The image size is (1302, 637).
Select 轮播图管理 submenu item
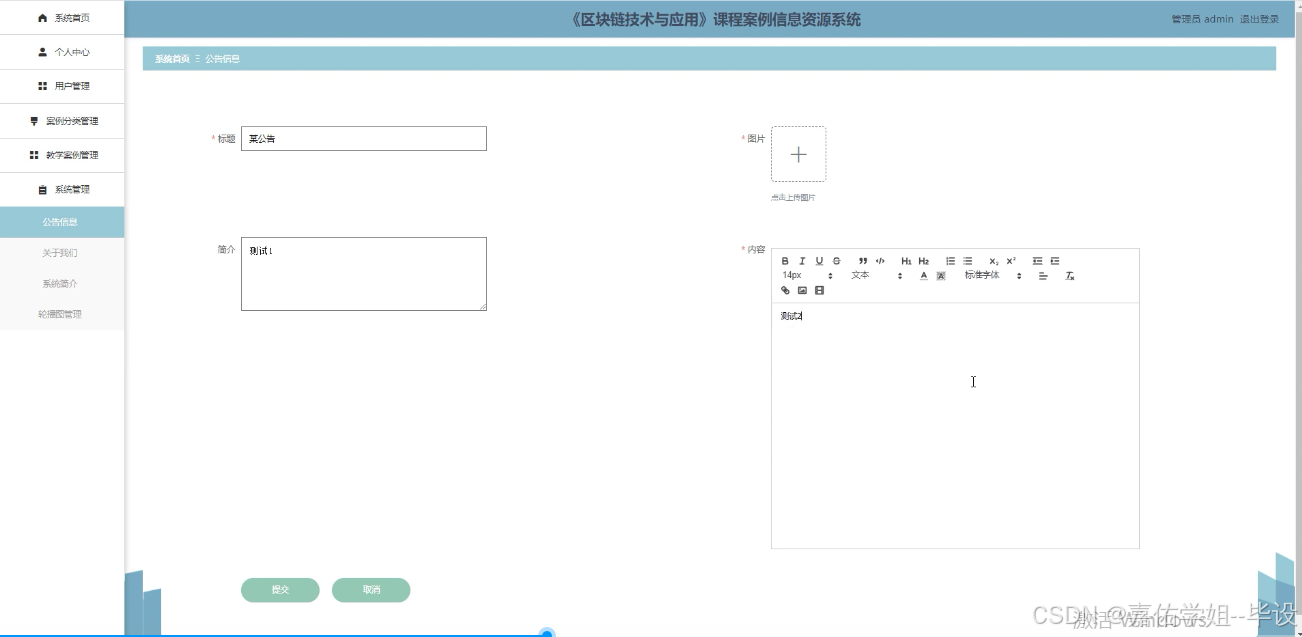click(62, 314)
